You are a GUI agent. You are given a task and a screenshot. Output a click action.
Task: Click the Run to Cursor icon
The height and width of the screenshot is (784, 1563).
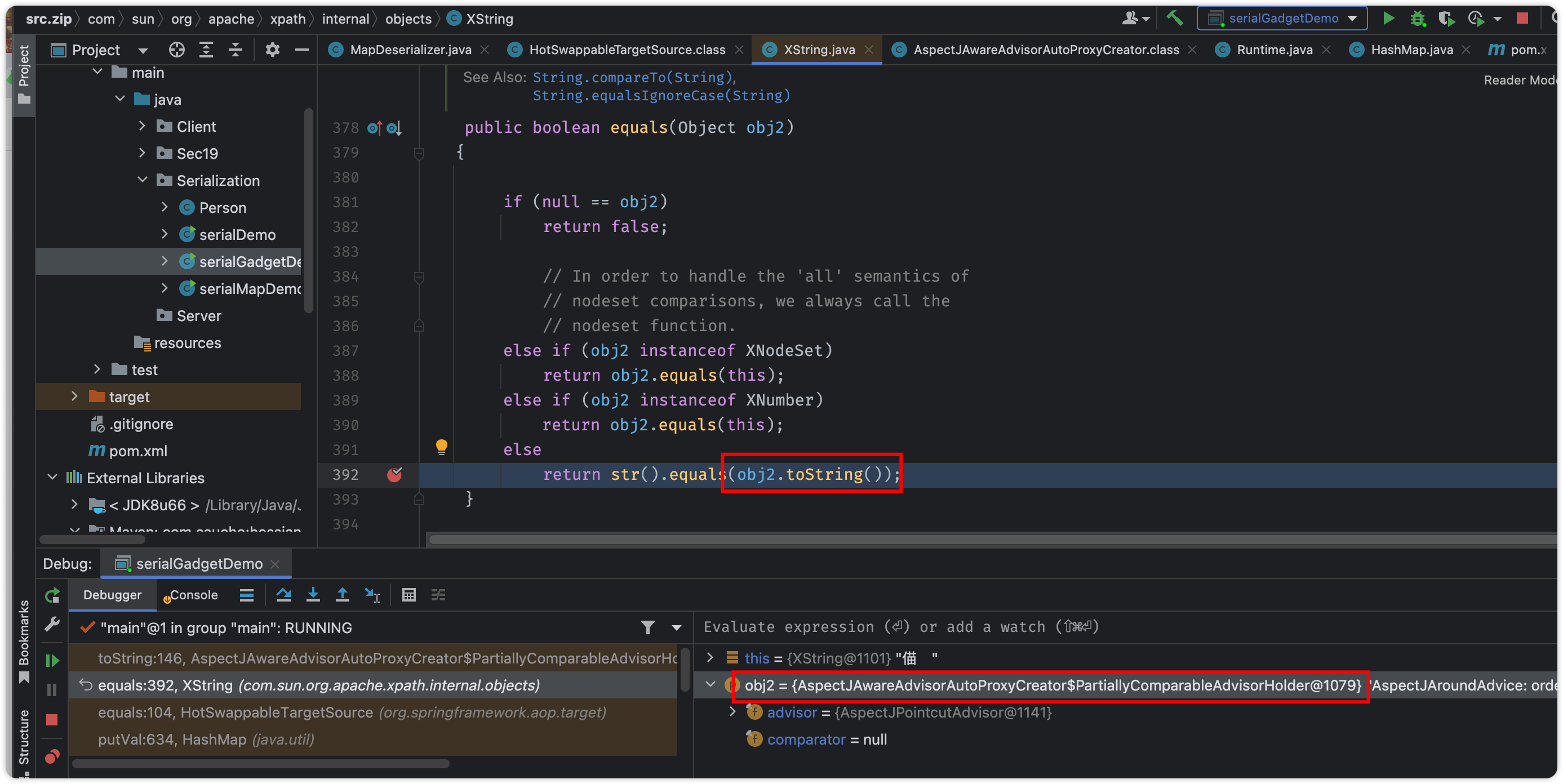[372, 595]
